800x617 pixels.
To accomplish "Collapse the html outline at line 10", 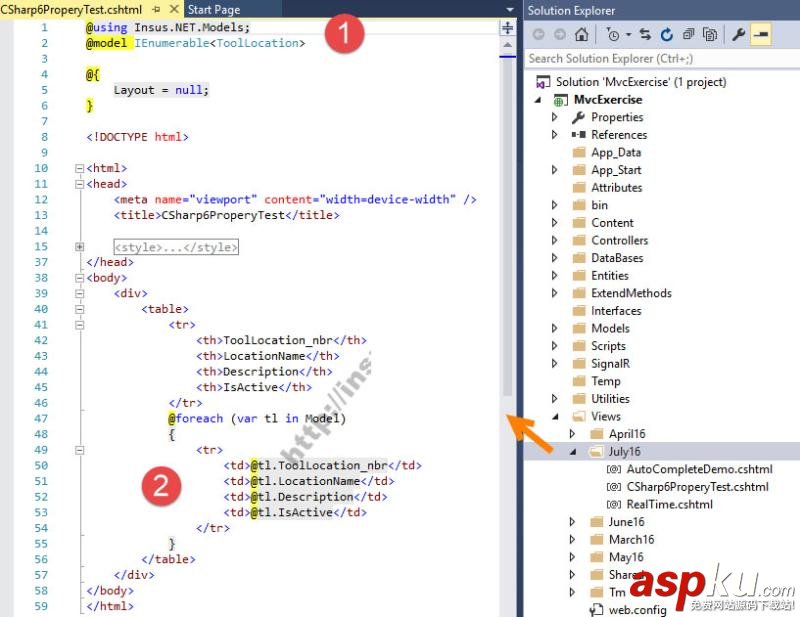I will point(80,167).
